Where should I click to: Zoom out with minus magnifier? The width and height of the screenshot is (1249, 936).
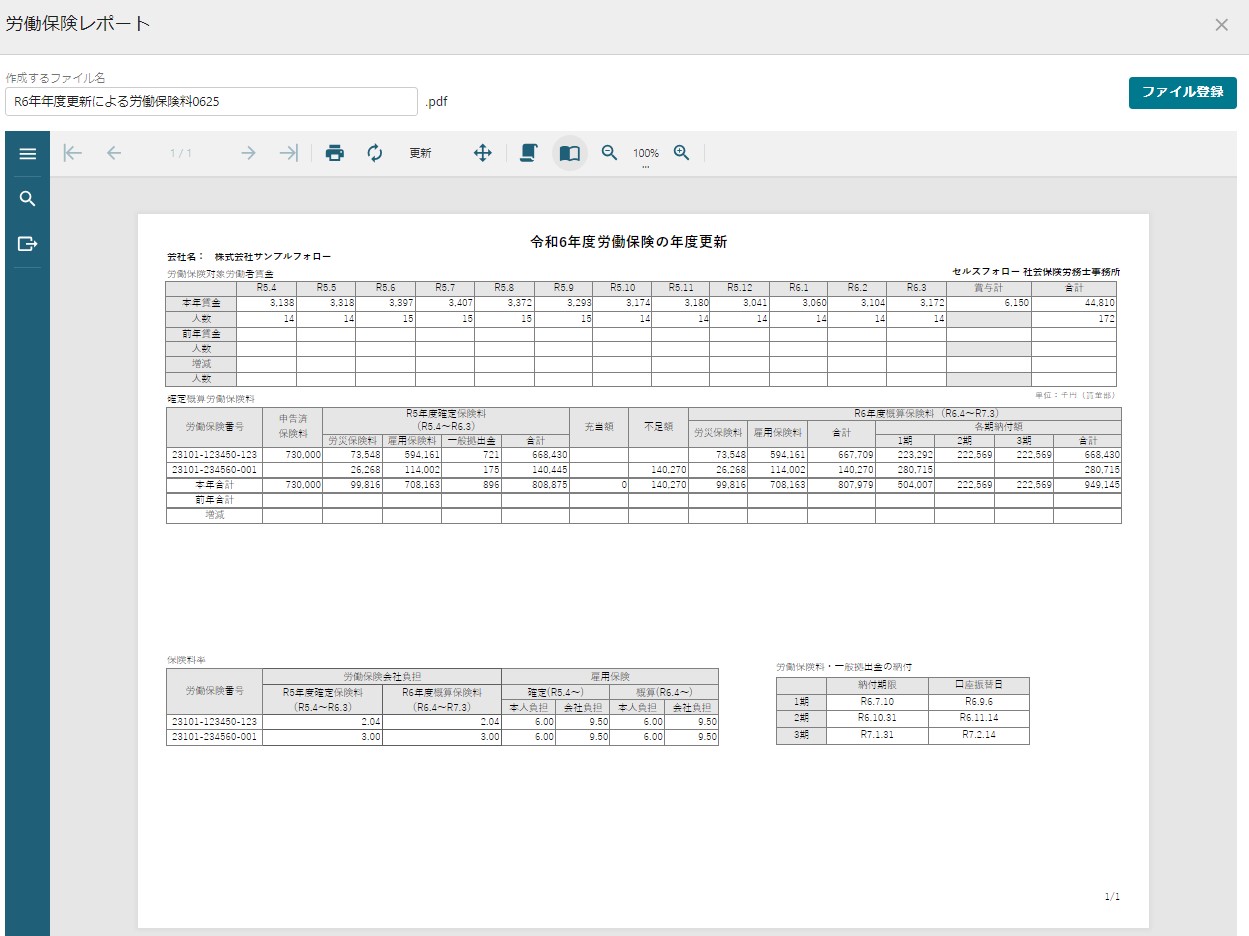(609, 153)
